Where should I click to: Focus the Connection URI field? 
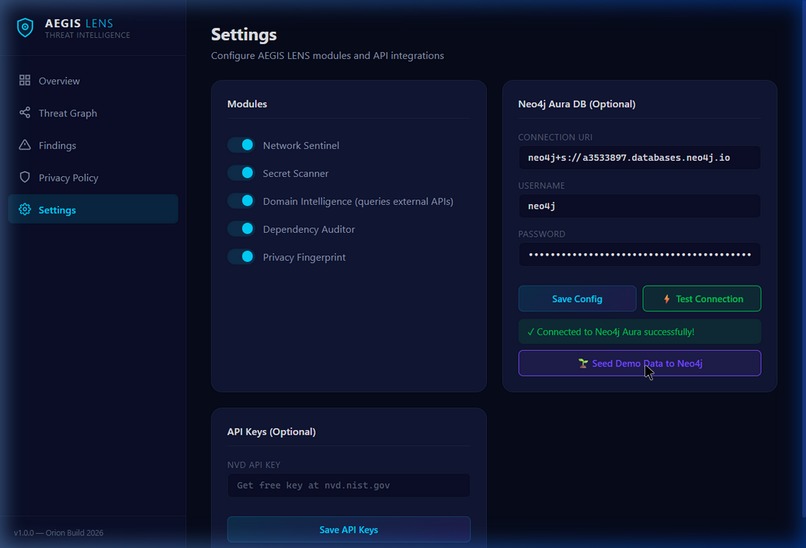click(x=639, y=157)
